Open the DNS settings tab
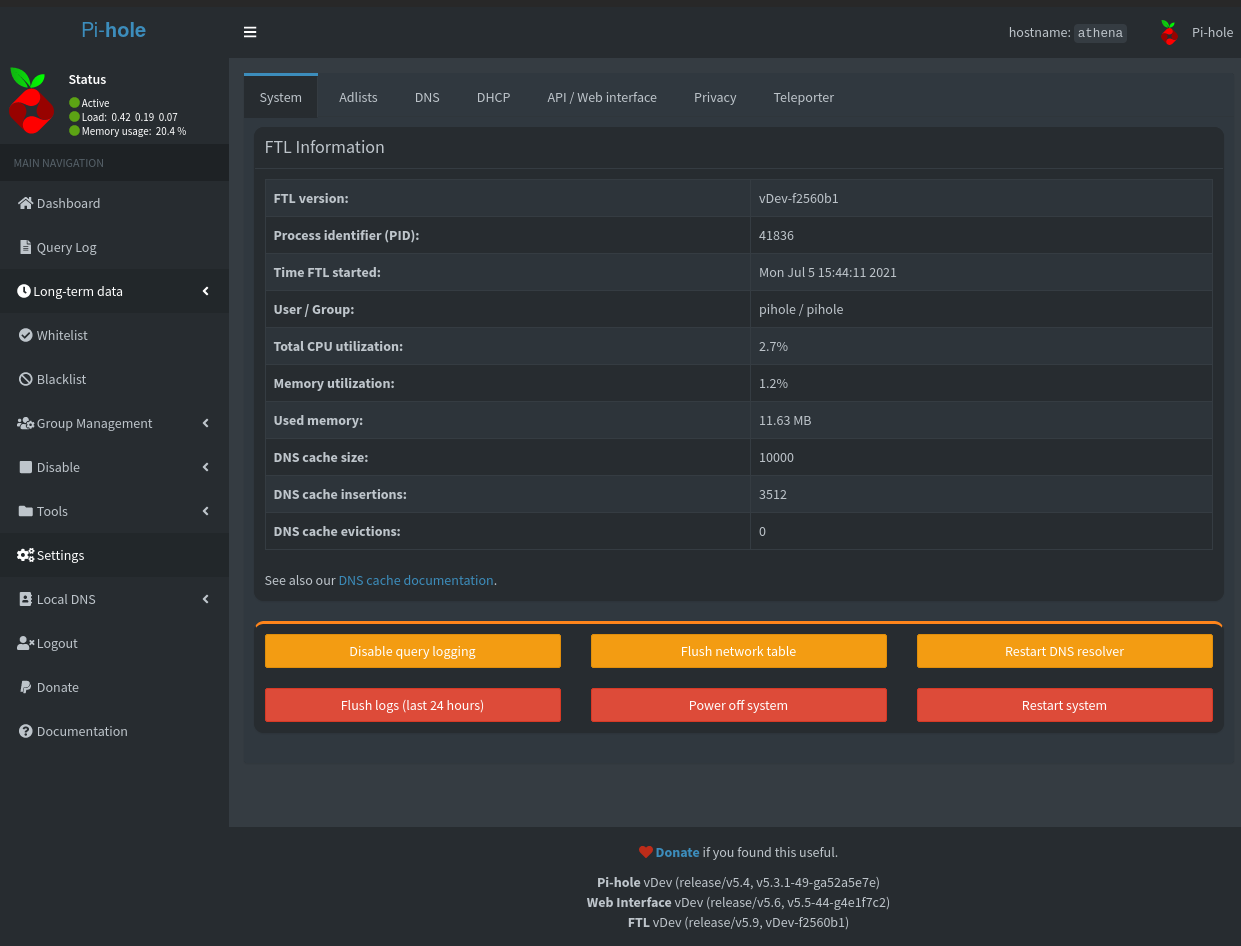The image size is (1241, 946). pyautogui.click(x=427, y=97)
